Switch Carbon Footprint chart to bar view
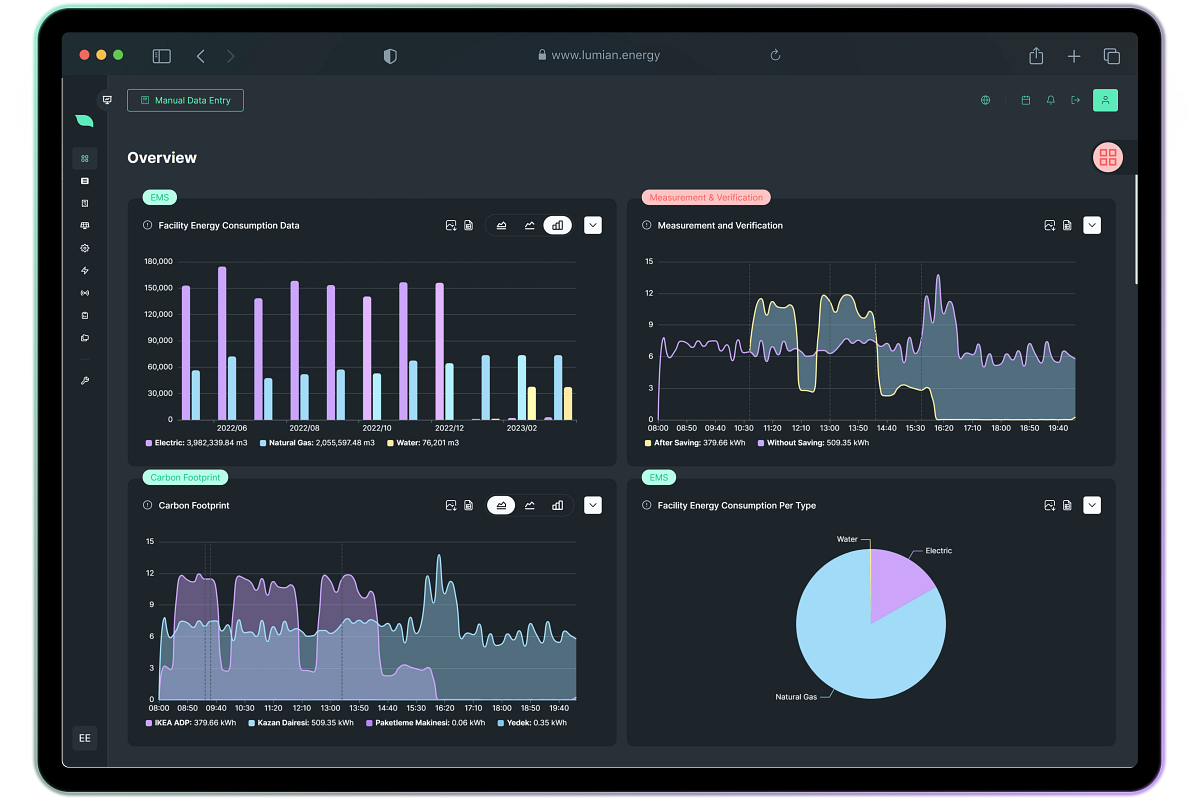1200x798 pixels. click(557, 505)
